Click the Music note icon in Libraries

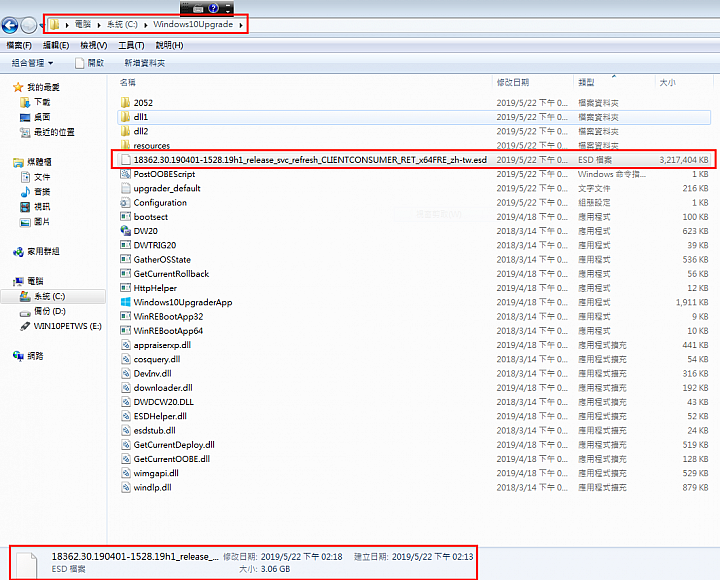25,191
